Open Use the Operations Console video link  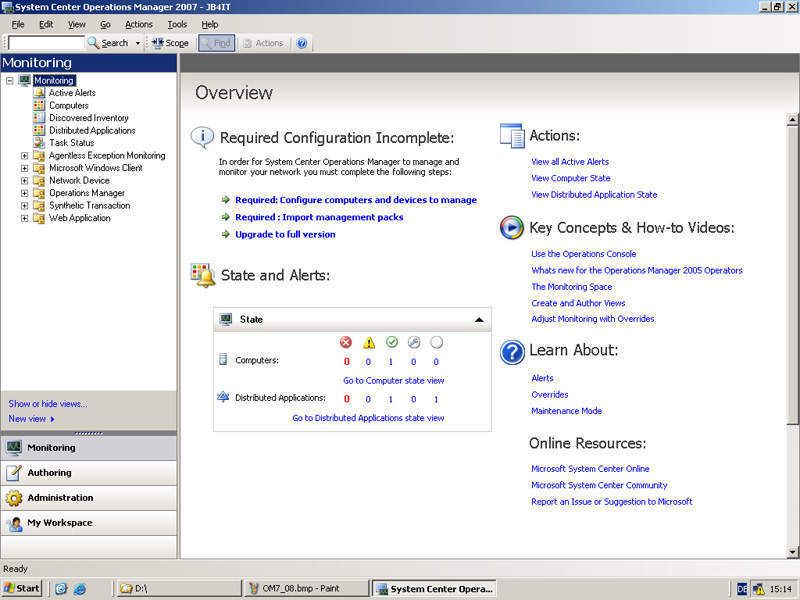click(584, 254)
